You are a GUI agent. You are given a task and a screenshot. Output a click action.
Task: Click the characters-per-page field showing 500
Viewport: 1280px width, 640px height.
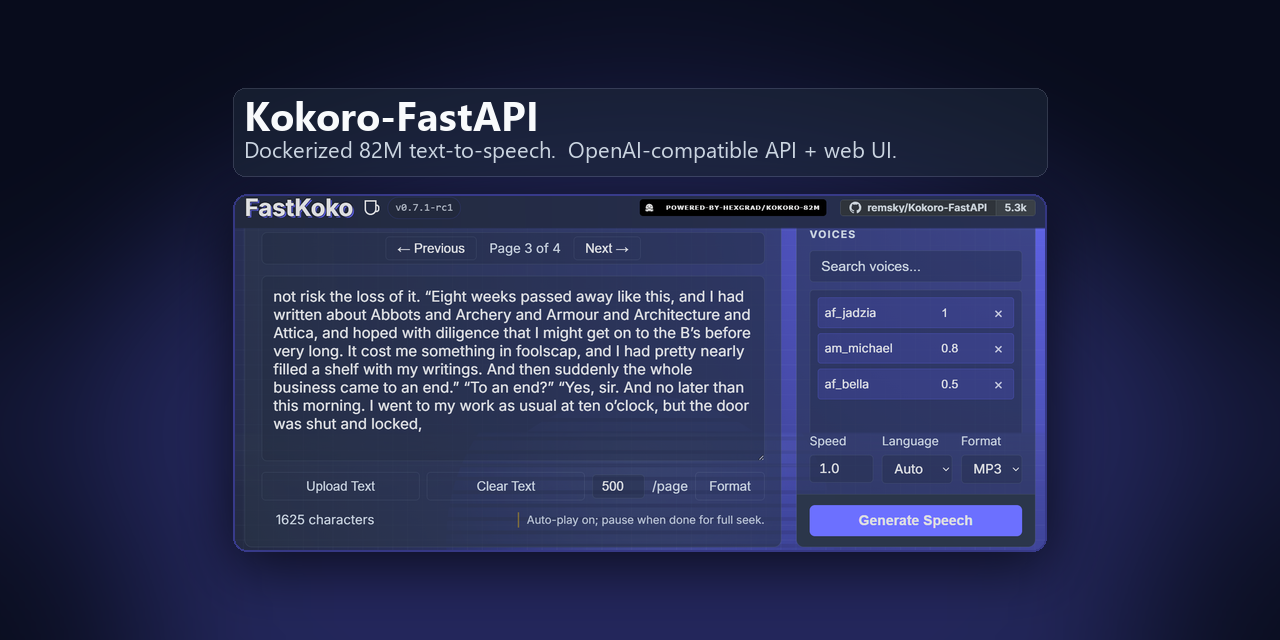[618, 486]
